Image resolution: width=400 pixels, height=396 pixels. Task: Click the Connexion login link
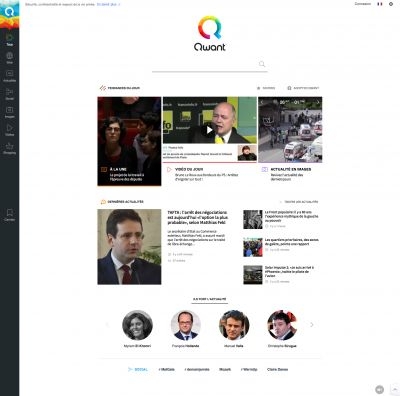362,4
